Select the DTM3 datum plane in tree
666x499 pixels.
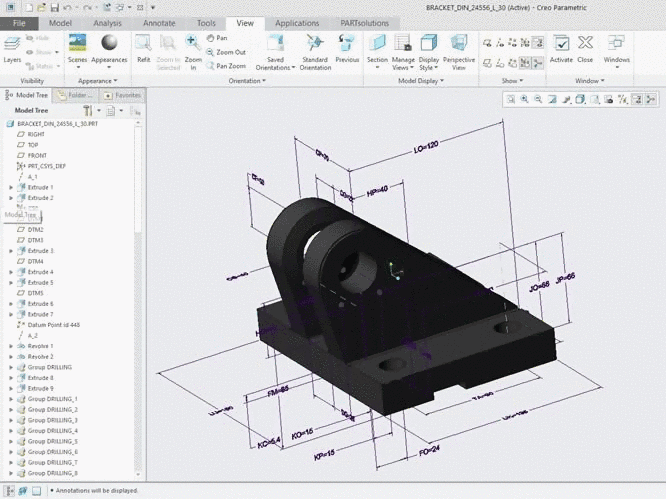[x=35, y=240]
